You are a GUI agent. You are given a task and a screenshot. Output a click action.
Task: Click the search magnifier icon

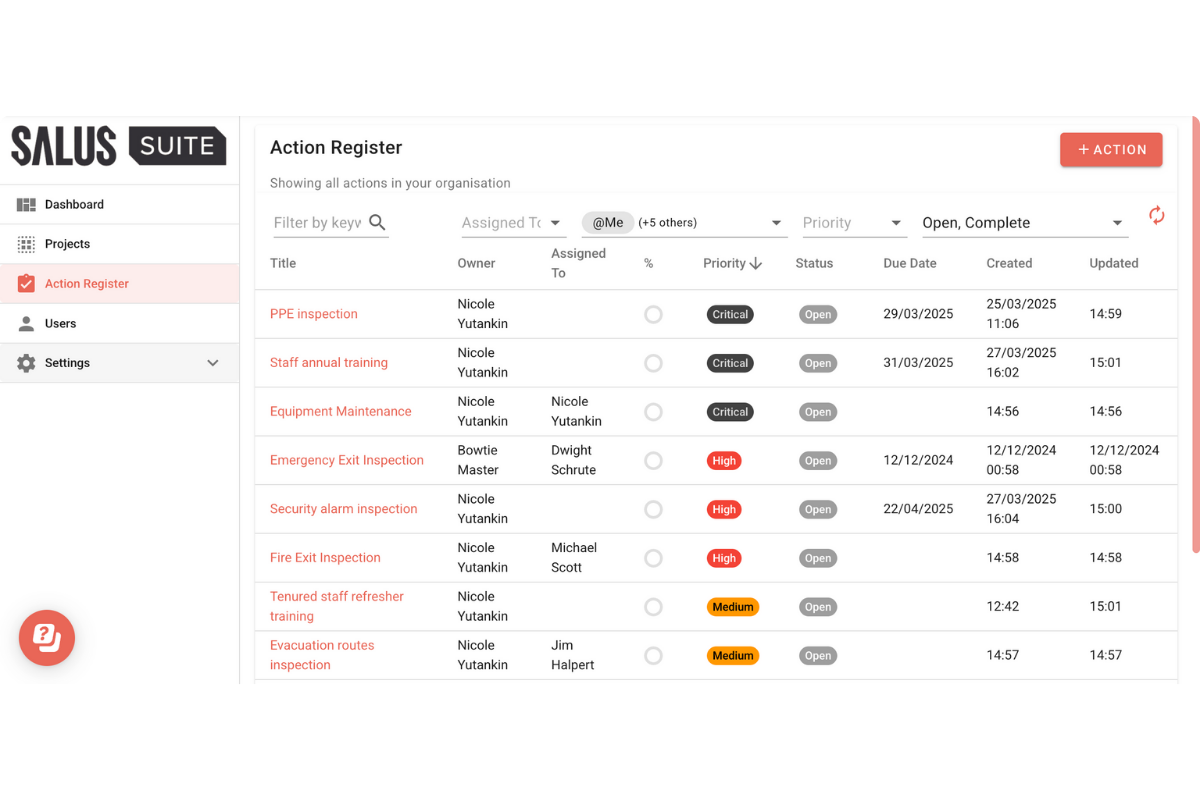[x=377, y=223]
